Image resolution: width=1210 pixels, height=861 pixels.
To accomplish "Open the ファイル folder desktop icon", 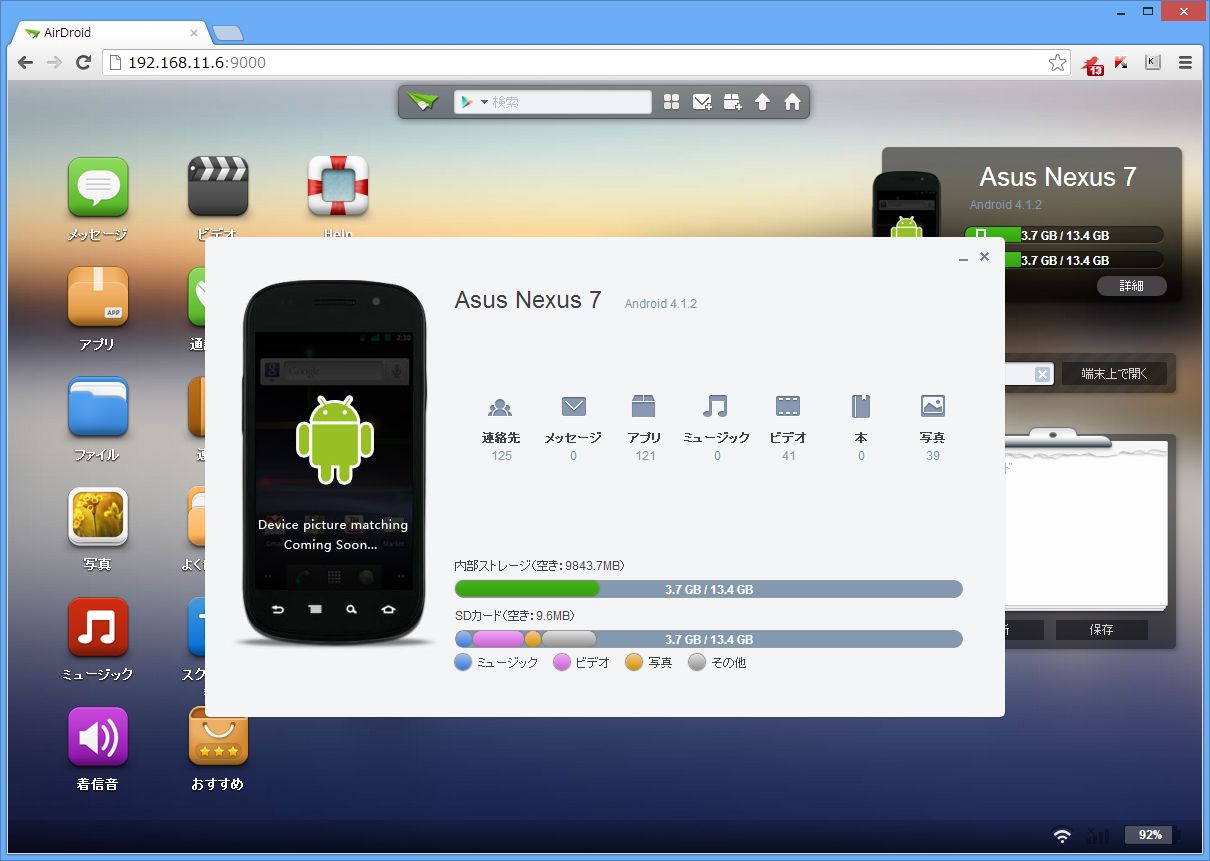I will click(98, 407).
